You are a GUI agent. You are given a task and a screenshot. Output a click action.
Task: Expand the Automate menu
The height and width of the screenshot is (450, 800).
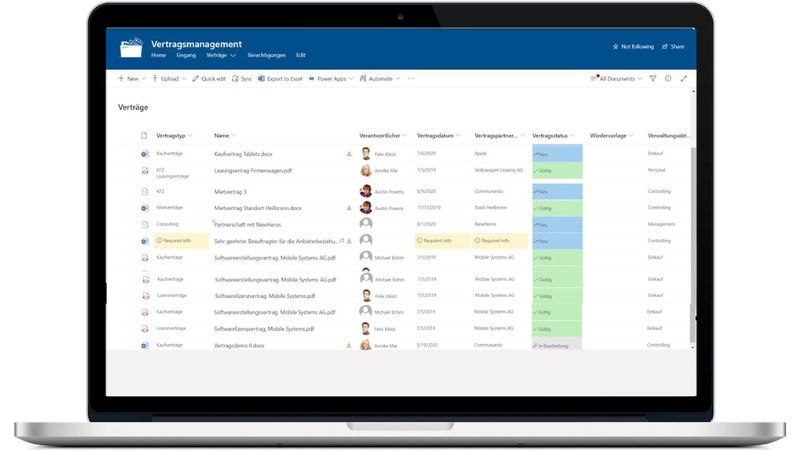(x=380, y=79)
